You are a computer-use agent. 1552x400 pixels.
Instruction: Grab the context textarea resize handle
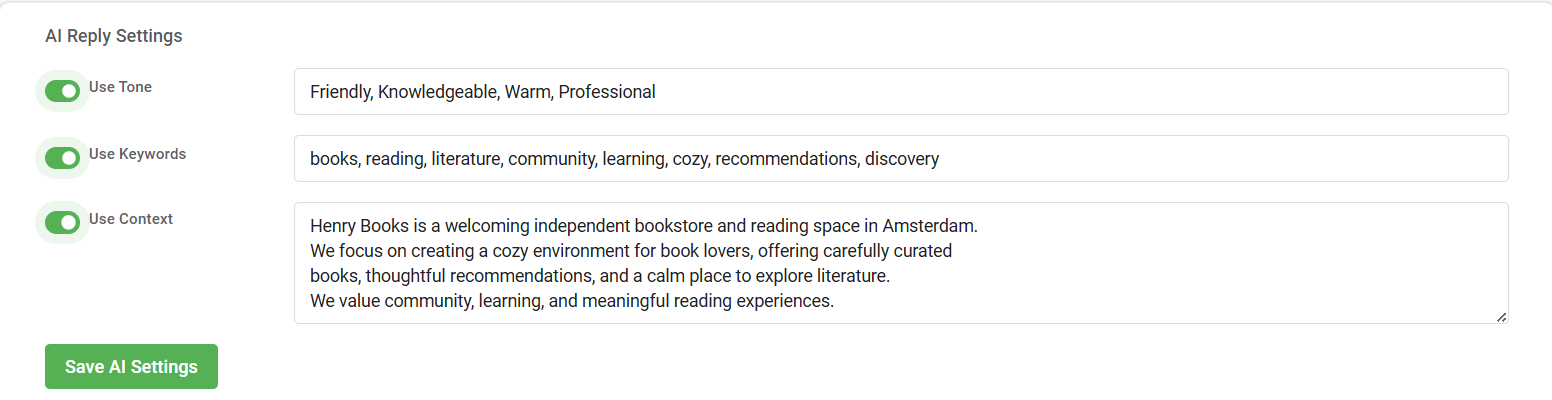tap(1501, 317)
